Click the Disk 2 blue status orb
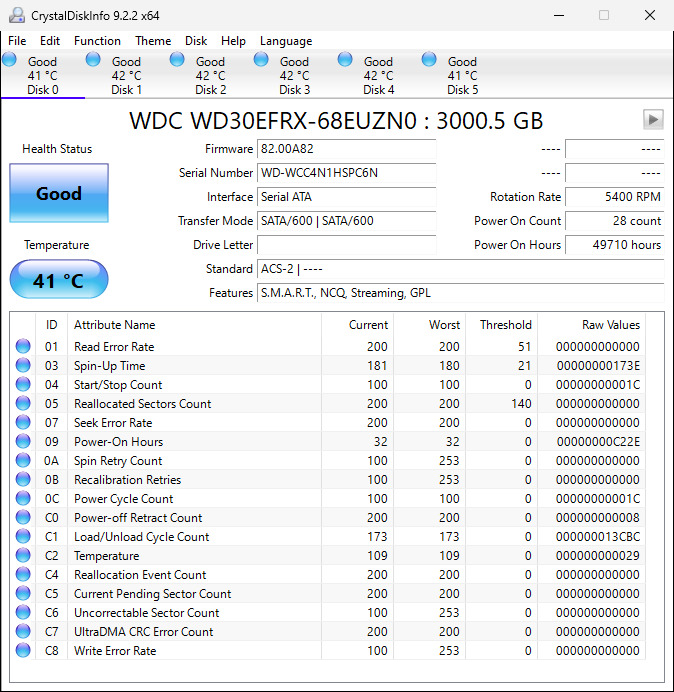Viewport: 674px width, 692px height. coord(177,59)
